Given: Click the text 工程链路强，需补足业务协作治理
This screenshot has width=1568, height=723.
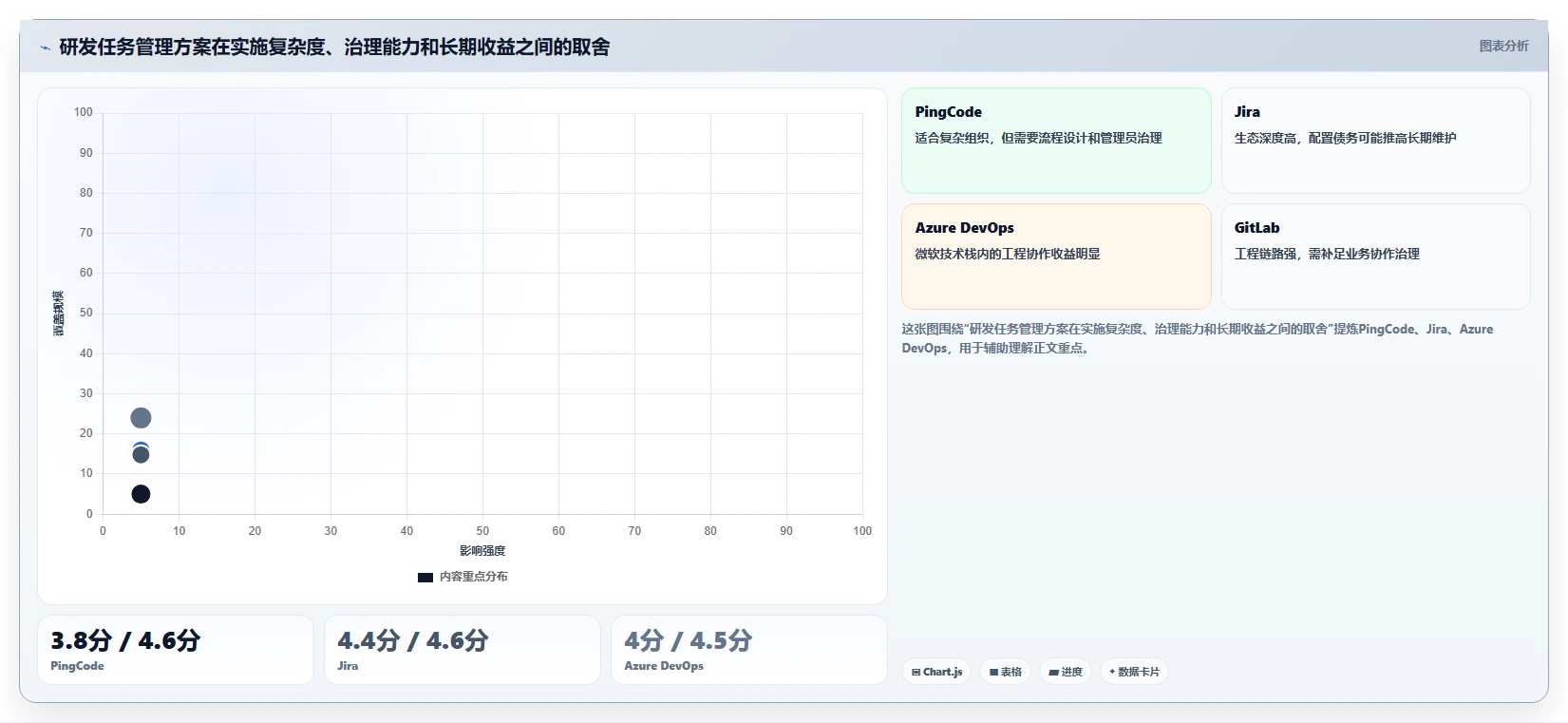Looking at the screenshot, I should 1327,254.
